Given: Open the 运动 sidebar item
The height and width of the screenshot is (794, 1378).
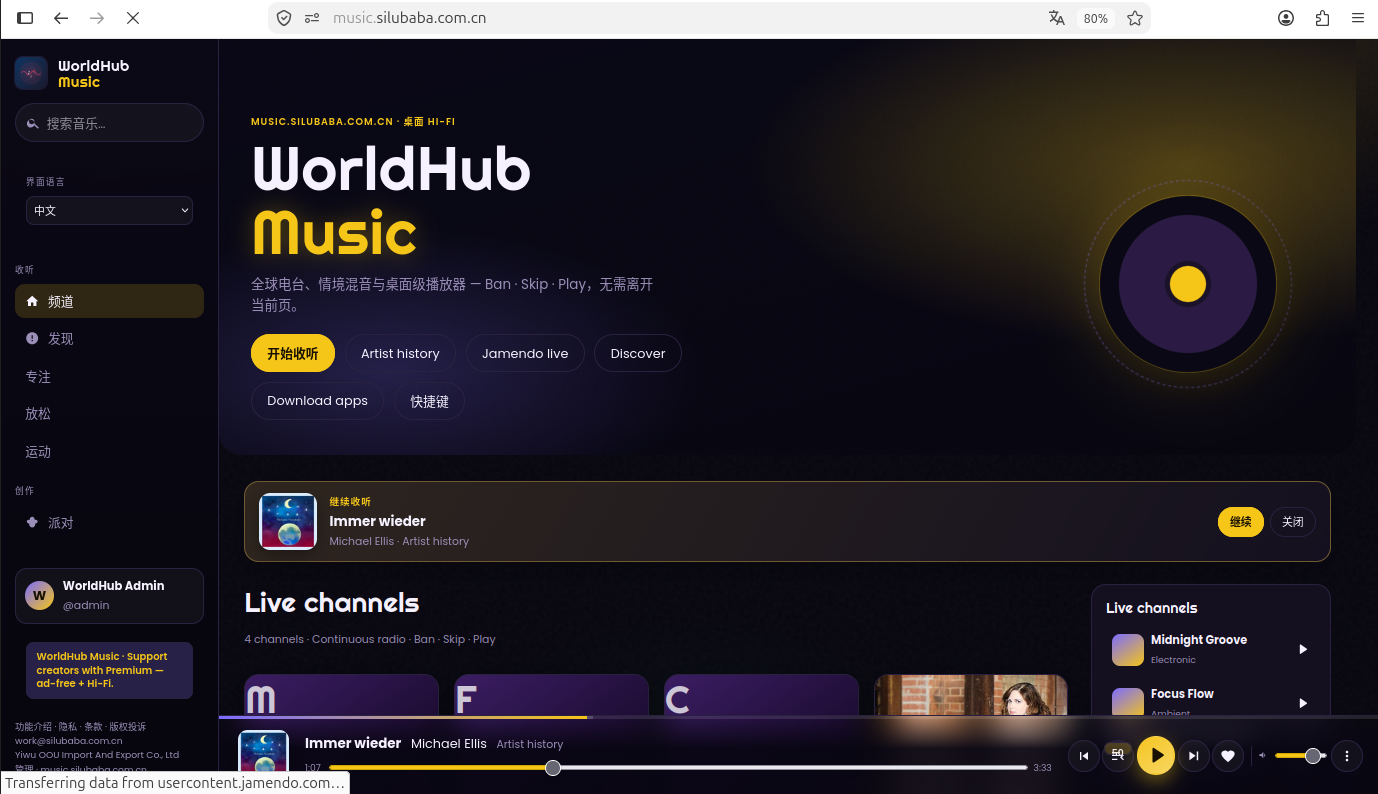Looking at the screenshot, I should tap(109, 451).
